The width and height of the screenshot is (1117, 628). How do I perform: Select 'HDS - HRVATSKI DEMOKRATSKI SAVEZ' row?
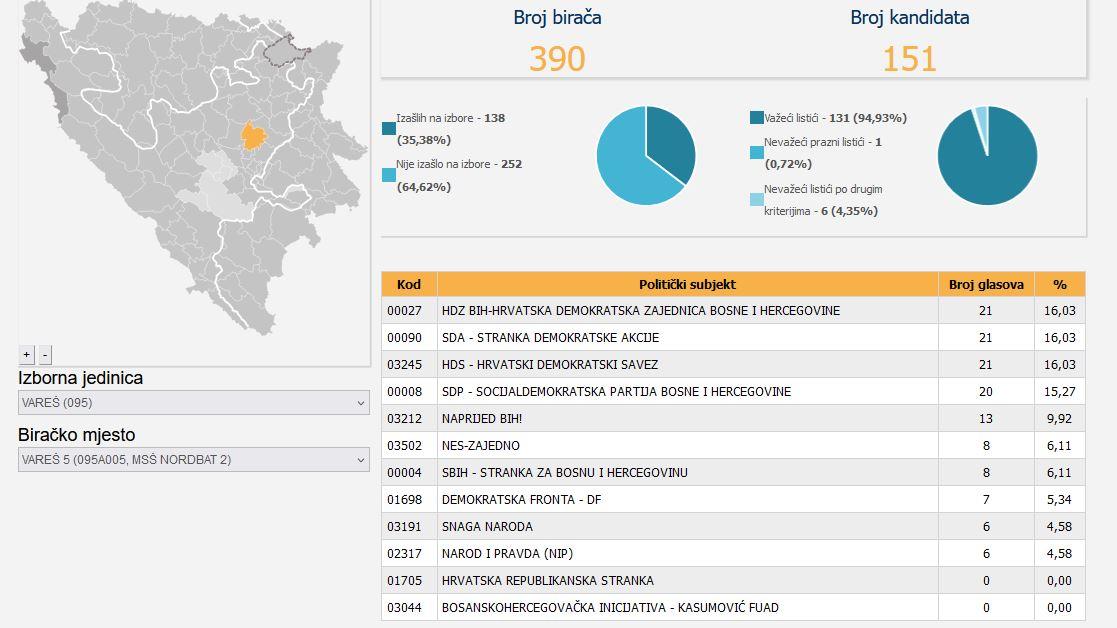click(733, 365)
